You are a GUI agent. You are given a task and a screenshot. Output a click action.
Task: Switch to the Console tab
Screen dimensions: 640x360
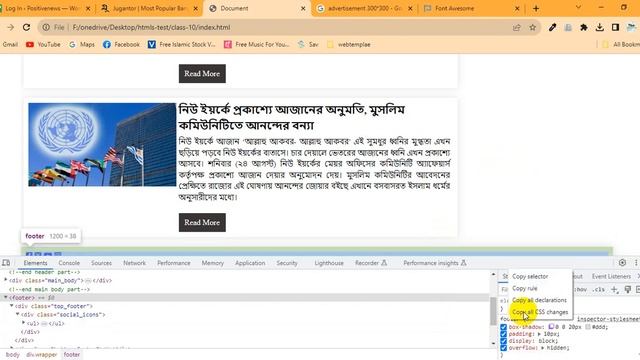tap(69, 263)
